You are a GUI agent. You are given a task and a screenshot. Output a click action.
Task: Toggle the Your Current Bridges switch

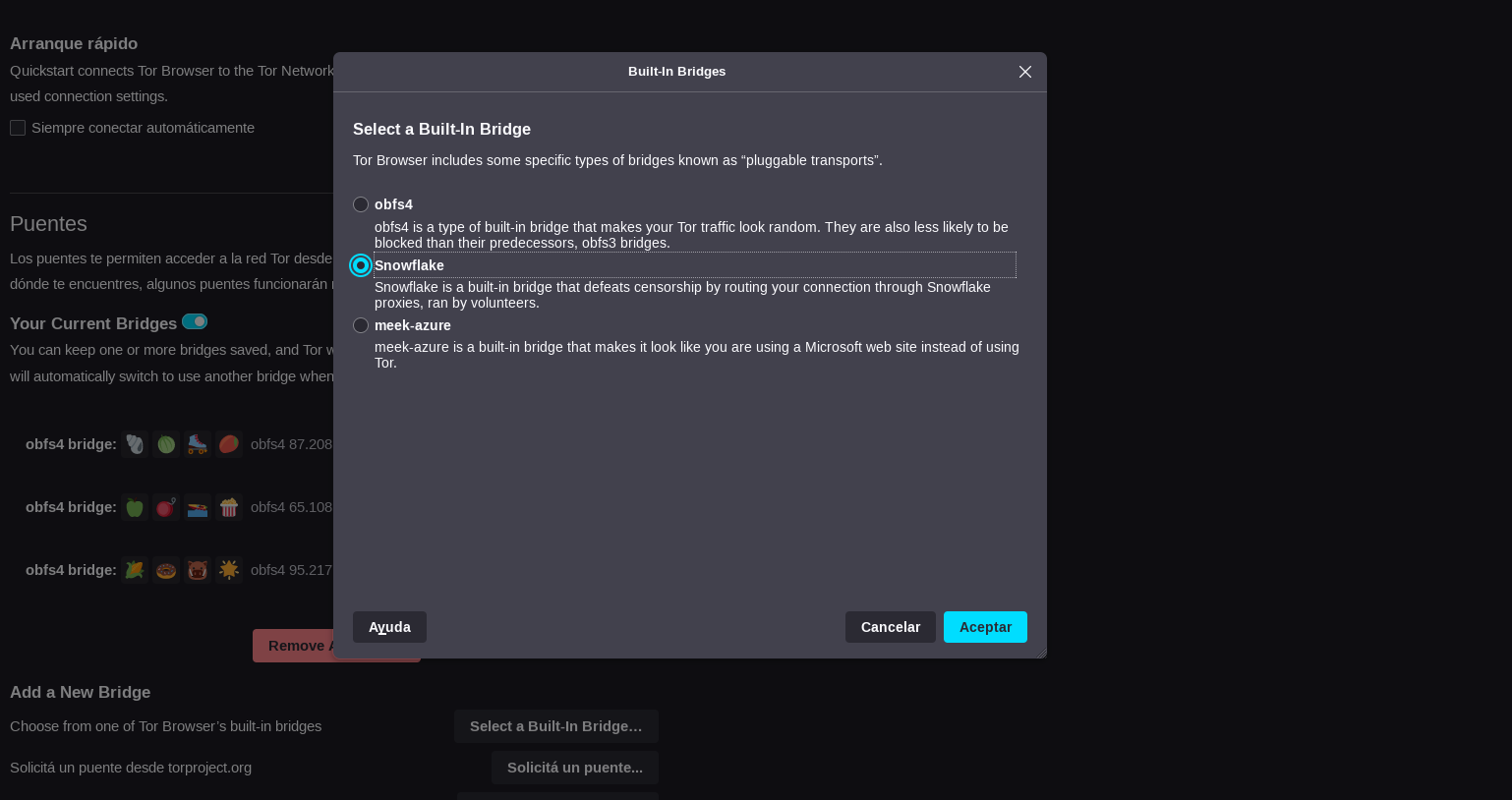point(195,321)
